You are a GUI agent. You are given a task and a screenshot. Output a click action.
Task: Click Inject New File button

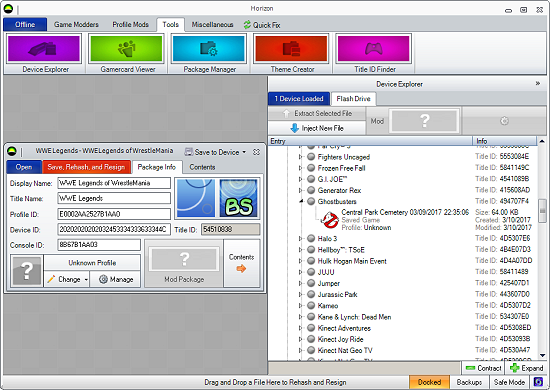tap(317, 128)
